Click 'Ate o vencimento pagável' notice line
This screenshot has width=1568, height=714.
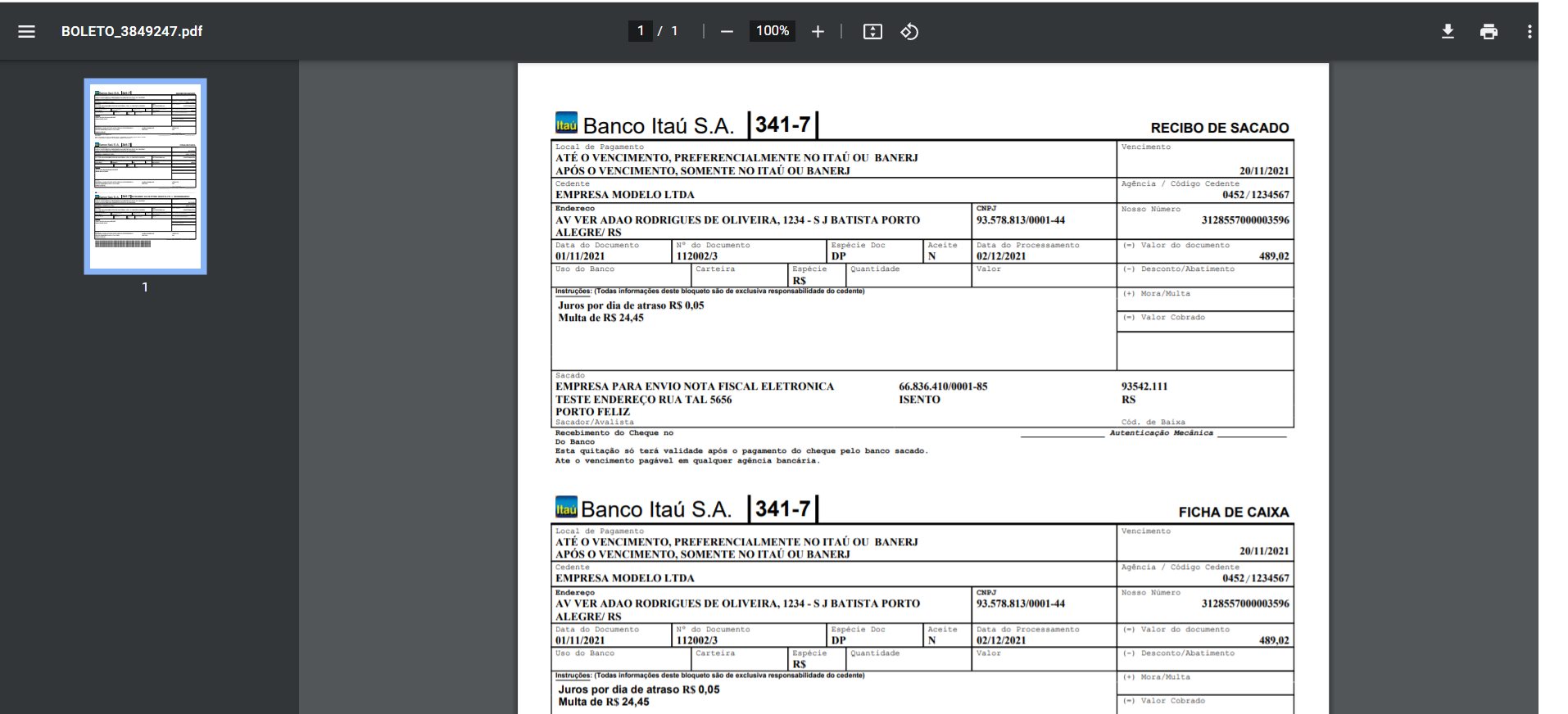(x=687, y=461)
